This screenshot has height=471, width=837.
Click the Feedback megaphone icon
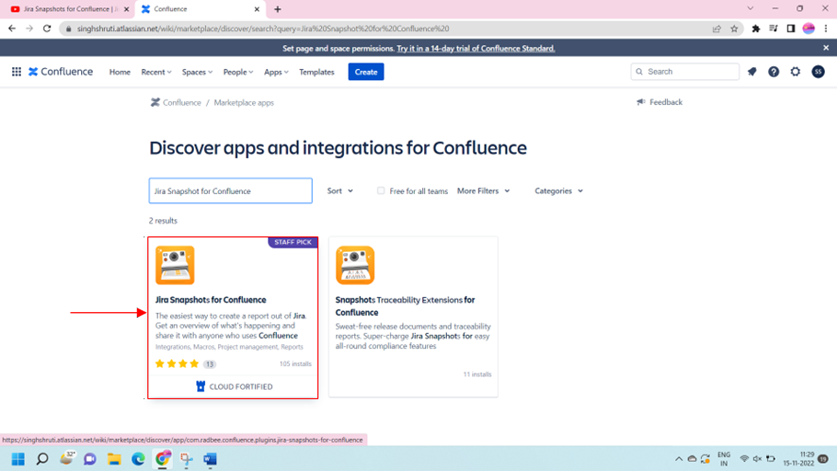point(641,102)
